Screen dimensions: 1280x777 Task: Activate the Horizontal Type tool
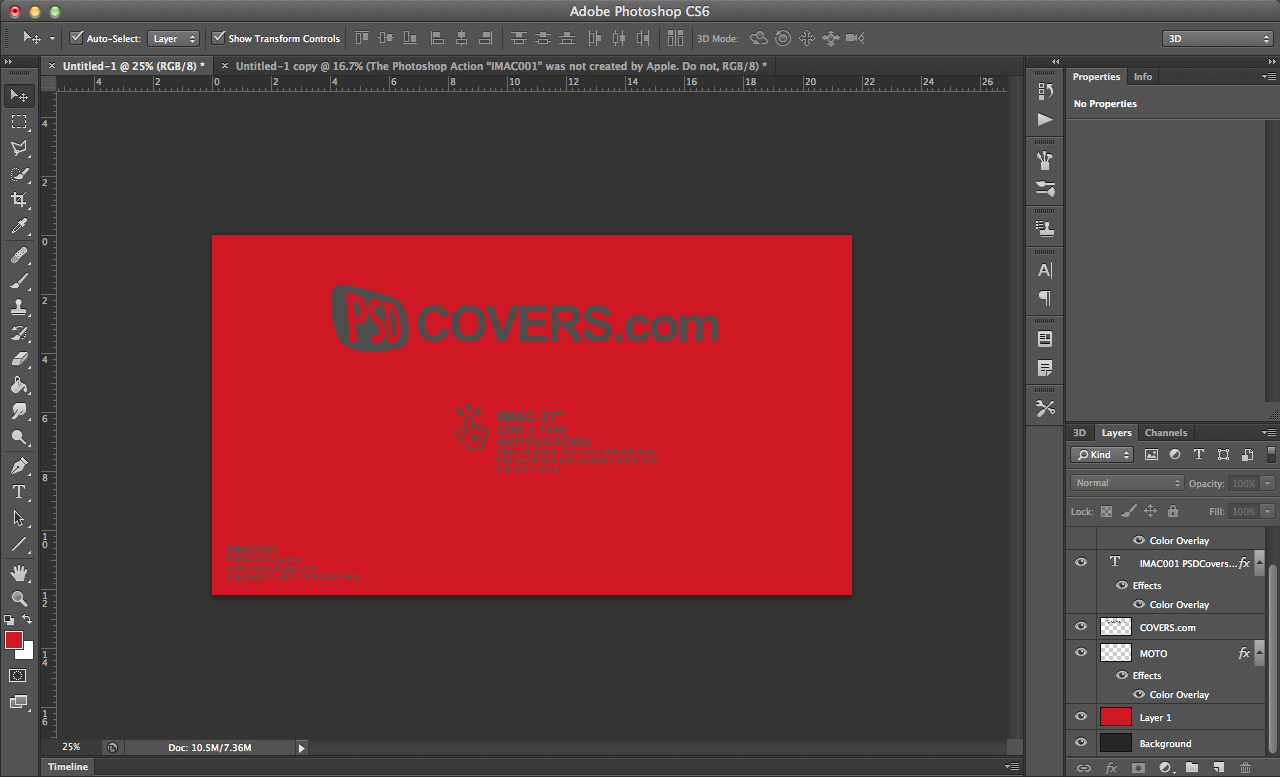coord(19,492)
